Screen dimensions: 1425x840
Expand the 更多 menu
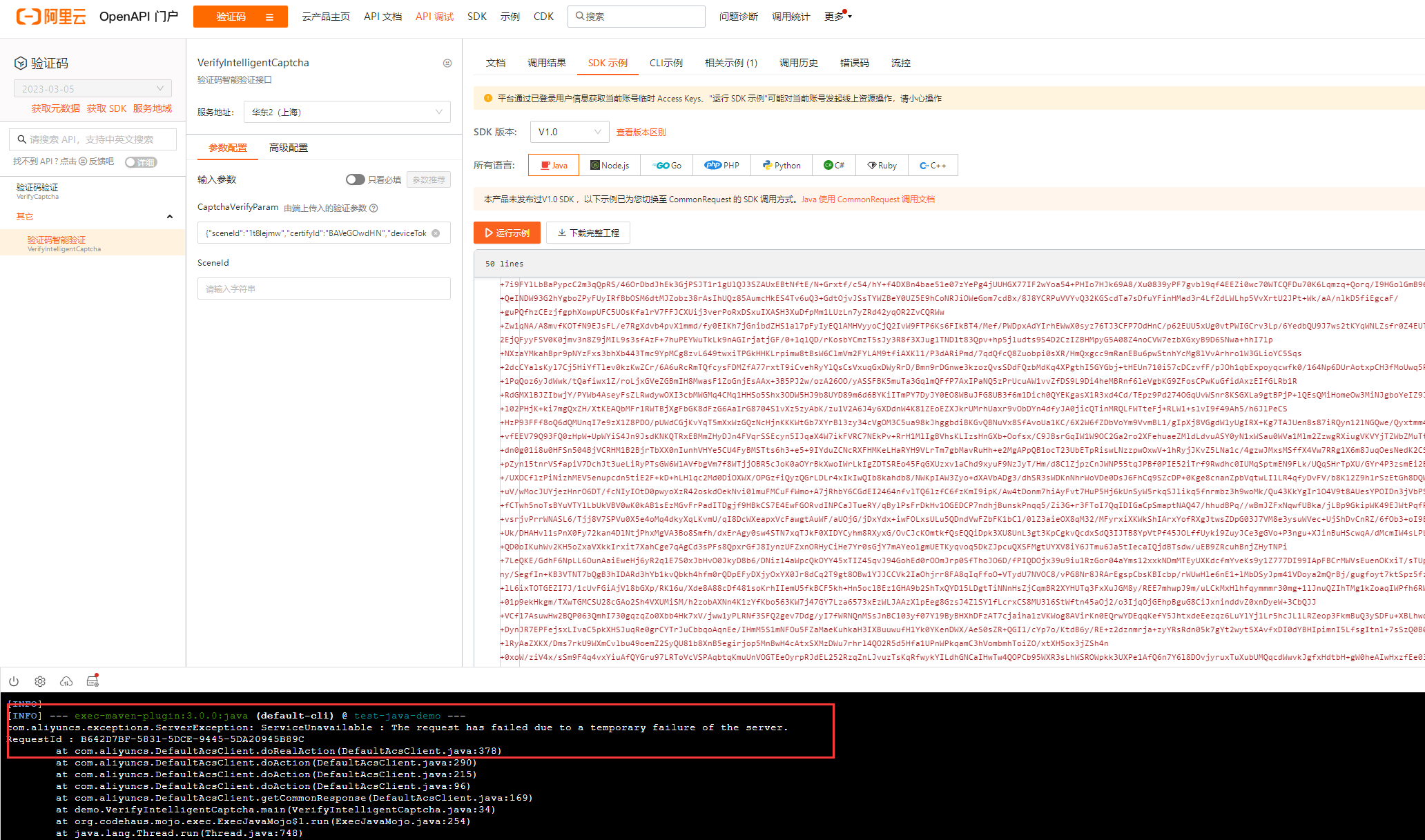pos(837,17)
